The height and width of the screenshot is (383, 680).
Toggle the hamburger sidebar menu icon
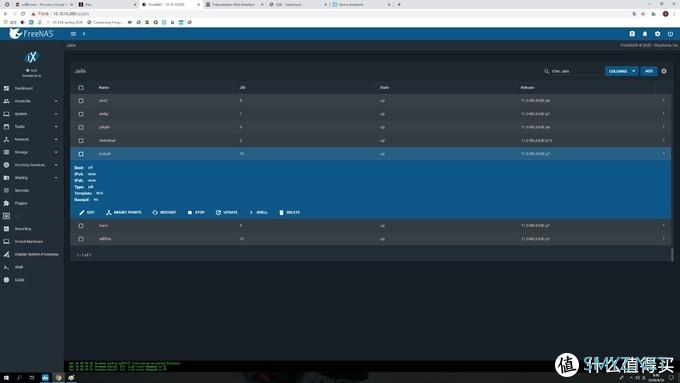(x=73, y=34)
